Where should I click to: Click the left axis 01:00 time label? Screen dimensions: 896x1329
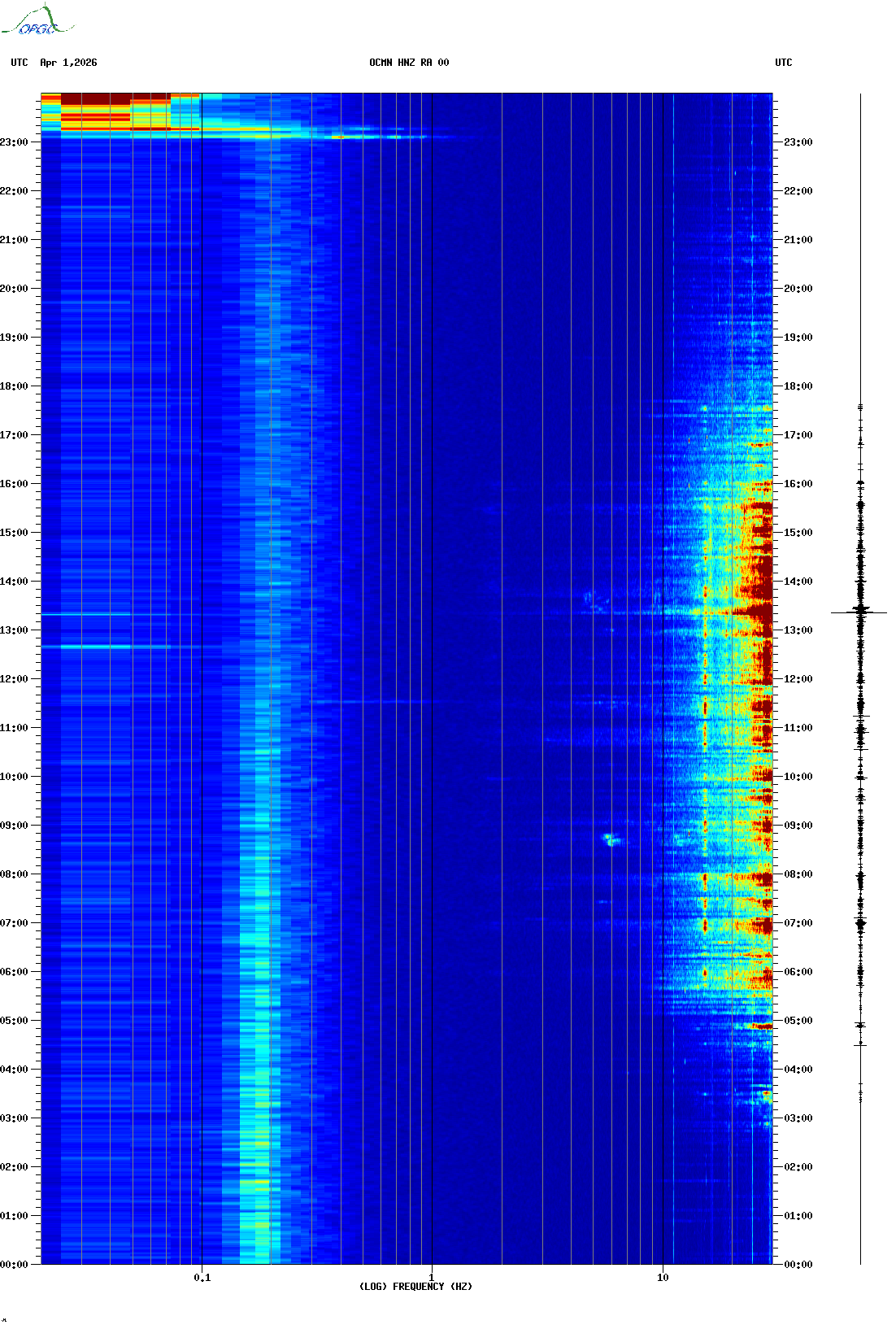[x=14, y=1216]
